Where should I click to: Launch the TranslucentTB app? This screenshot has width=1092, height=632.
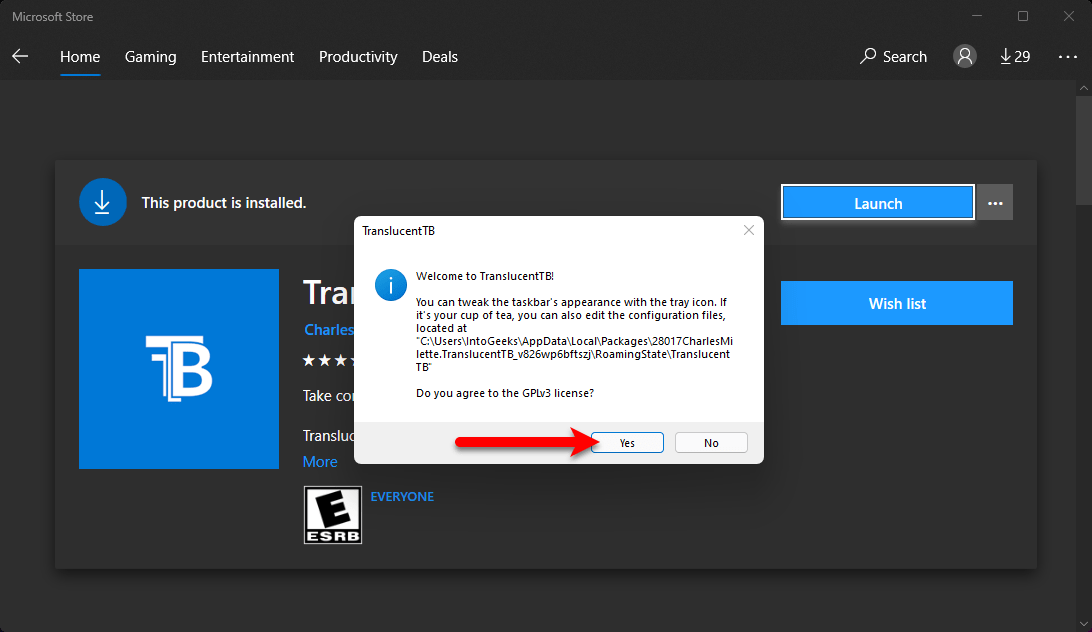pos(878,203)
